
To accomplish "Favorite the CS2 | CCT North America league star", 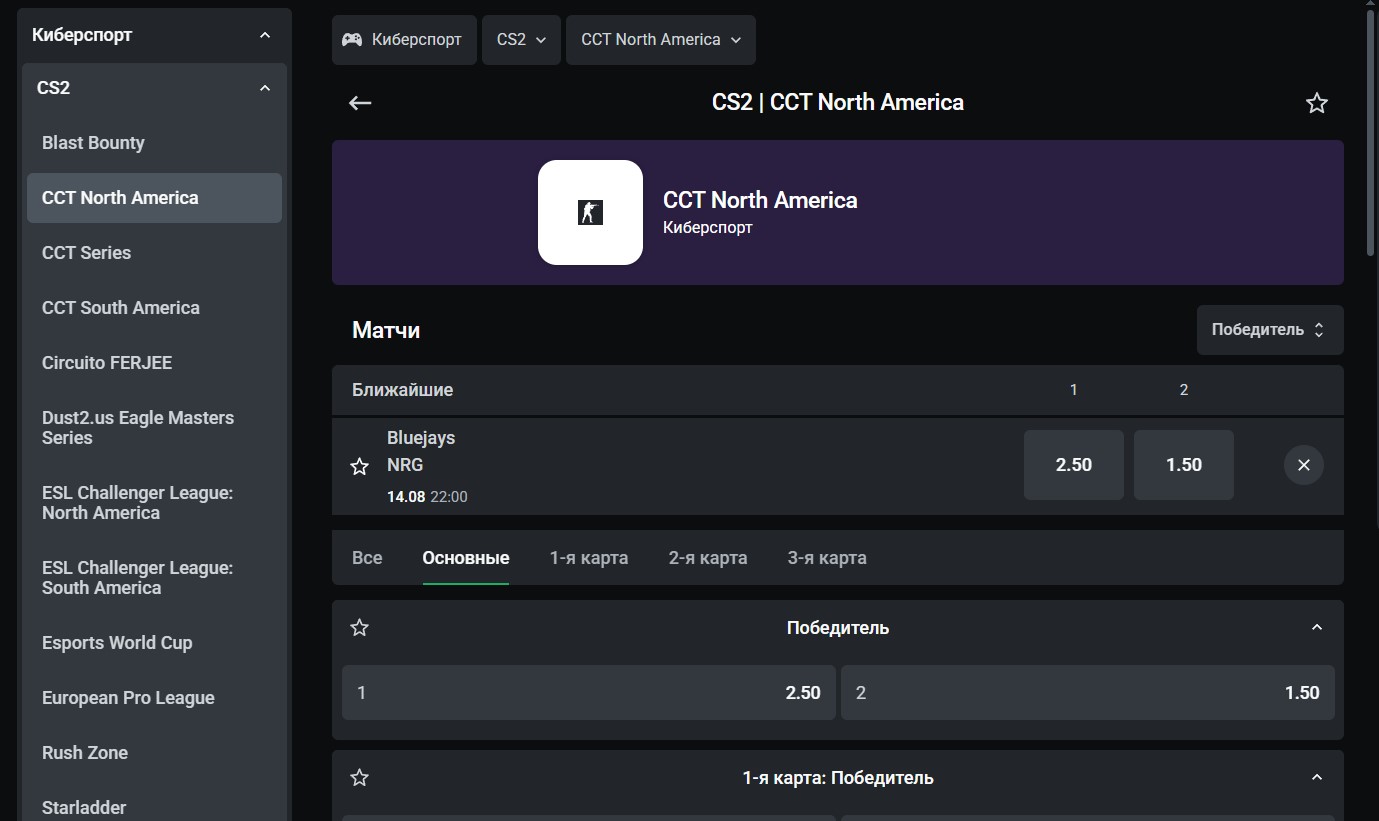I will (x=1317, y=103).
